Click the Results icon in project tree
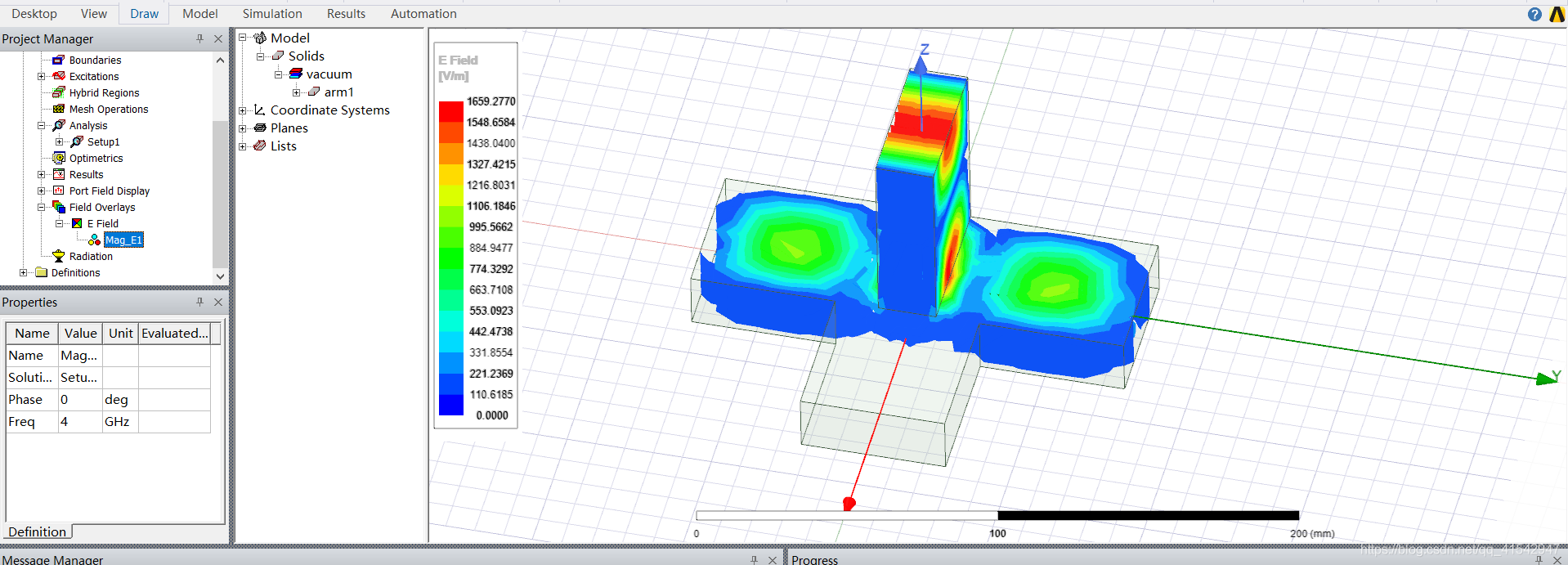 tap(58, 174)
